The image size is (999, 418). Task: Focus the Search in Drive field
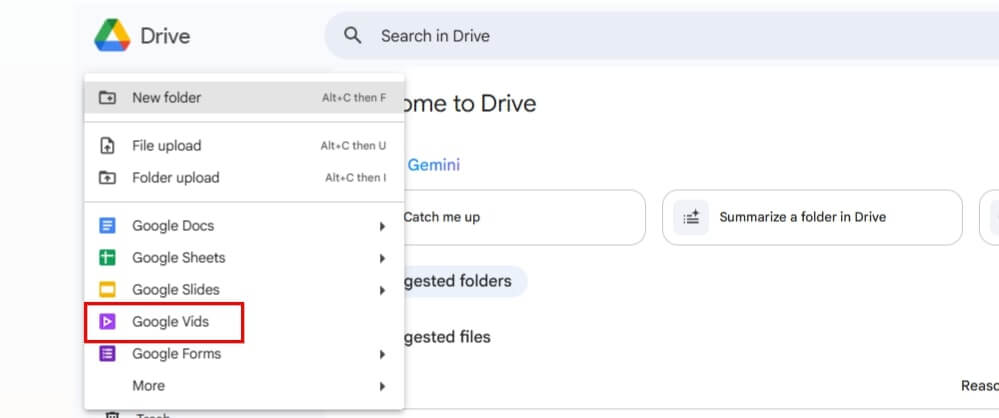[x=661, y=36]
